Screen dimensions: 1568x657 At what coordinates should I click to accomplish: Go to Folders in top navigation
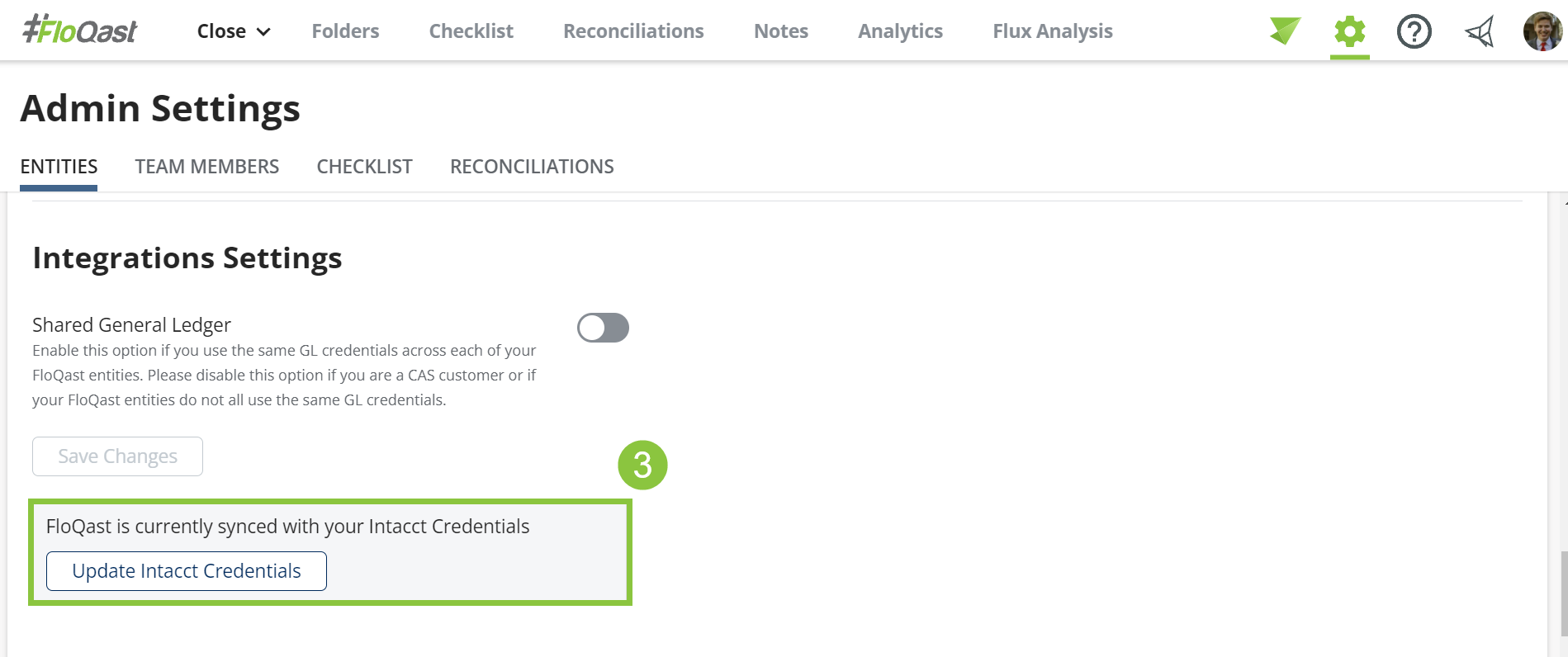pyautogui.click(x=345, y=31)
